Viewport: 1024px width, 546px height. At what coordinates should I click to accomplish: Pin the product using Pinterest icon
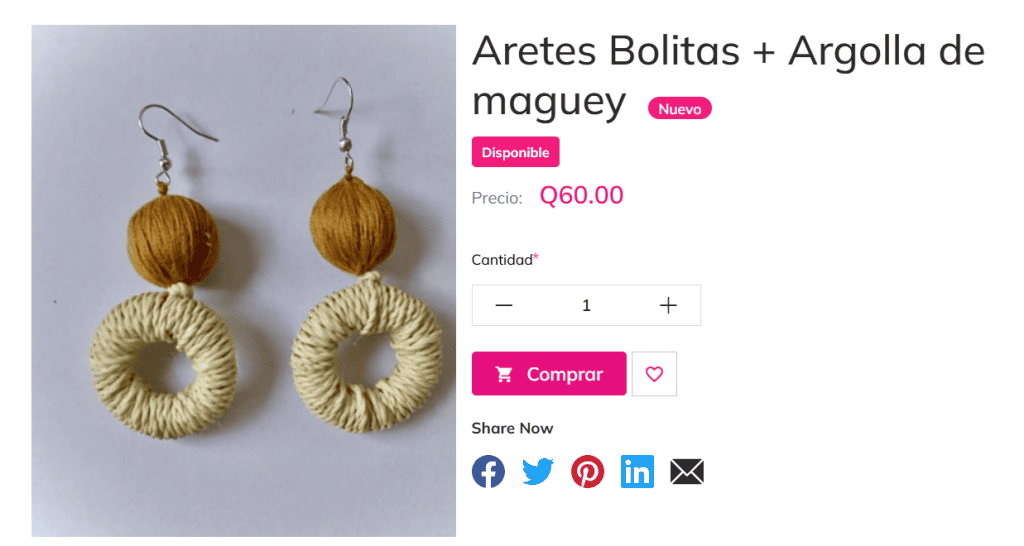(x=587, y=472)
